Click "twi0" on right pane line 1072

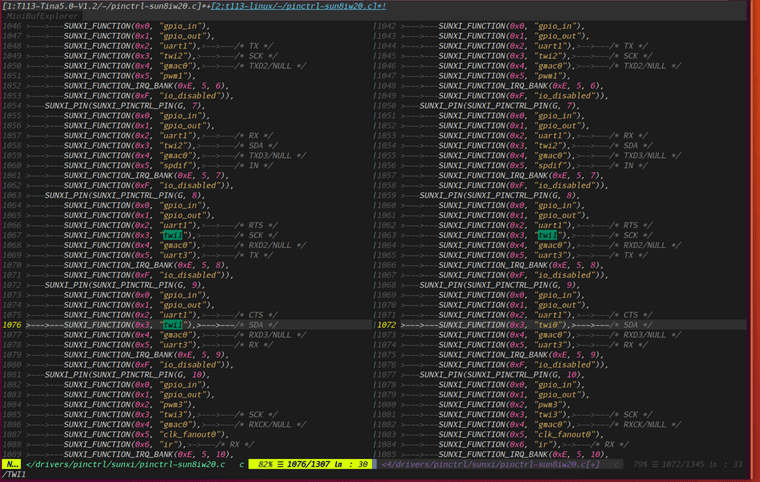[x=550, y=325]
